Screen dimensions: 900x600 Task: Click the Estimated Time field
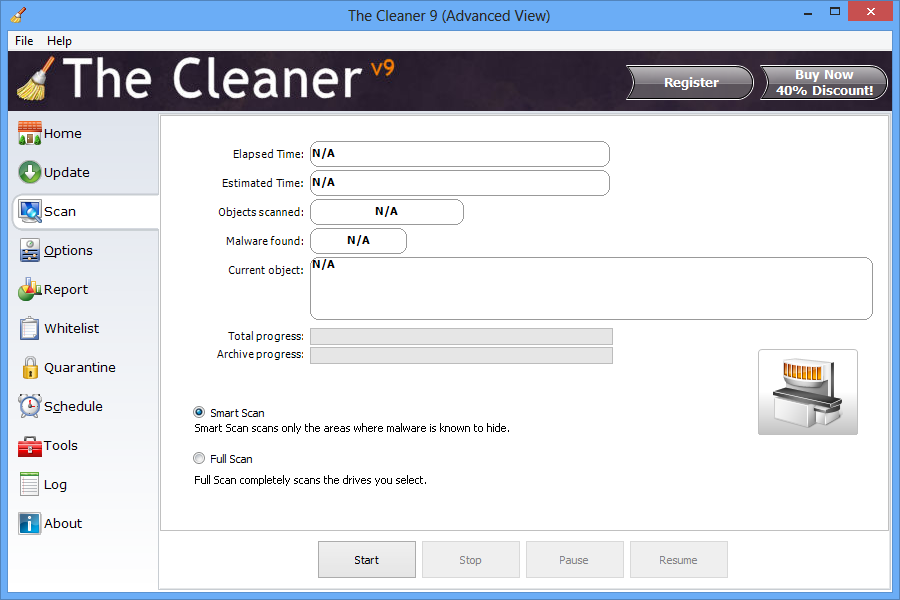coord(460,183)
